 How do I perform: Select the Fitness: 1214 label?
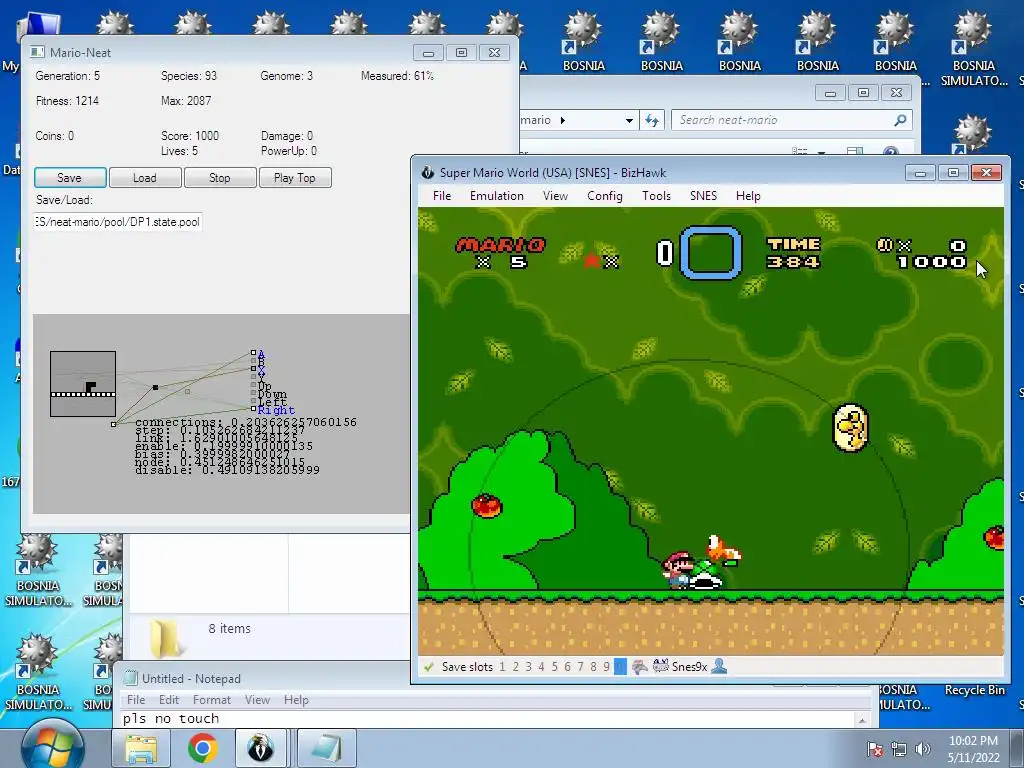tap(67, 101)
